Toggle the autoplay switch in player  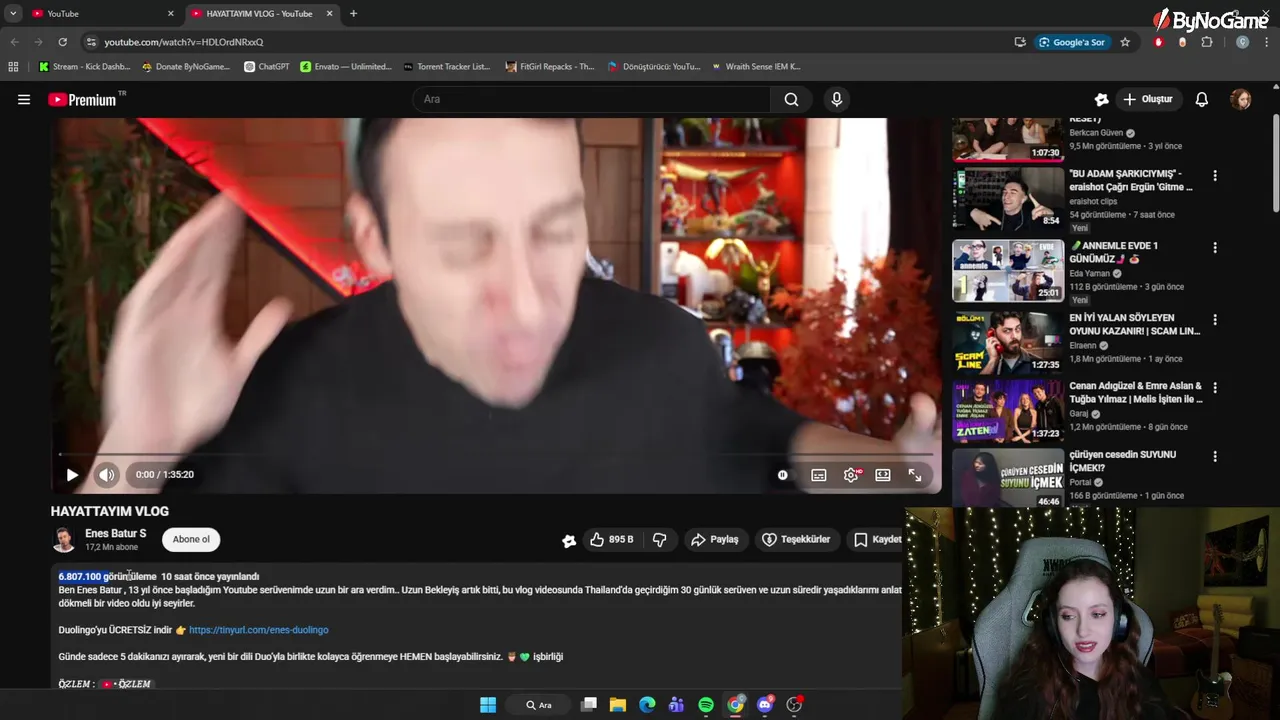[783, 475]
